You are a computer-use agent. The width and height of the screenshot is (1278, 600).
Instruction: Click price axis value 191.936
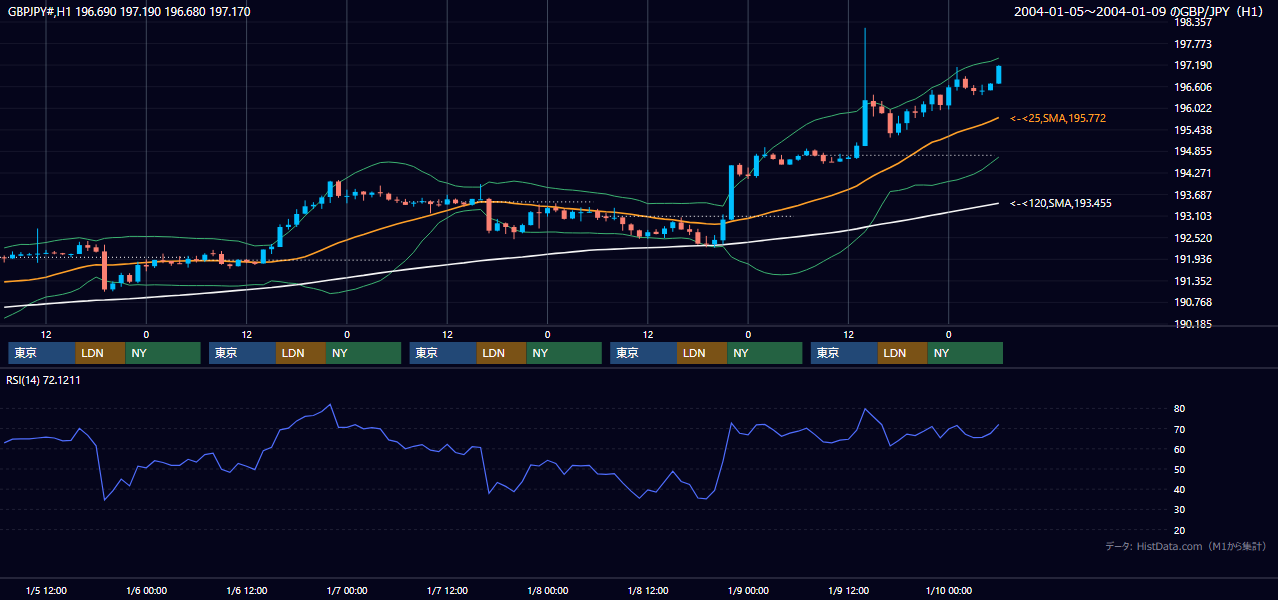click(x=1192, y=259)
